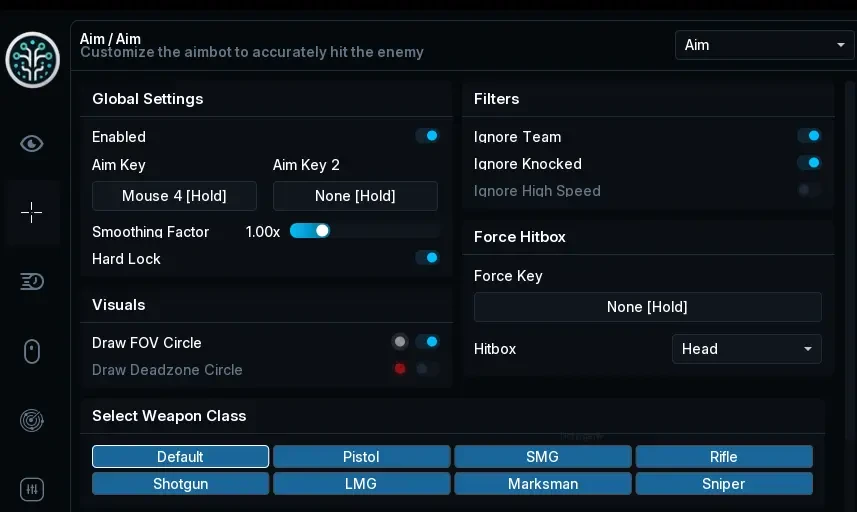The image size is (857, 512).
Task: Click the brain tree logo icon
Action: [x=33, y=60]
